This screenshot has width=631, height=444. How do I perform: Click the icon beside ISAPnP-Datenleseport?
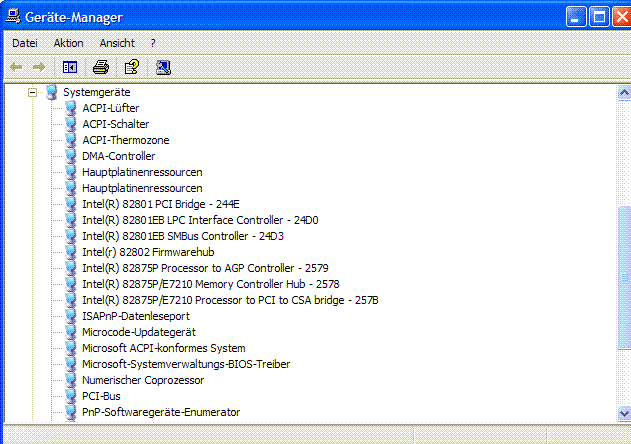pos(71,316)
